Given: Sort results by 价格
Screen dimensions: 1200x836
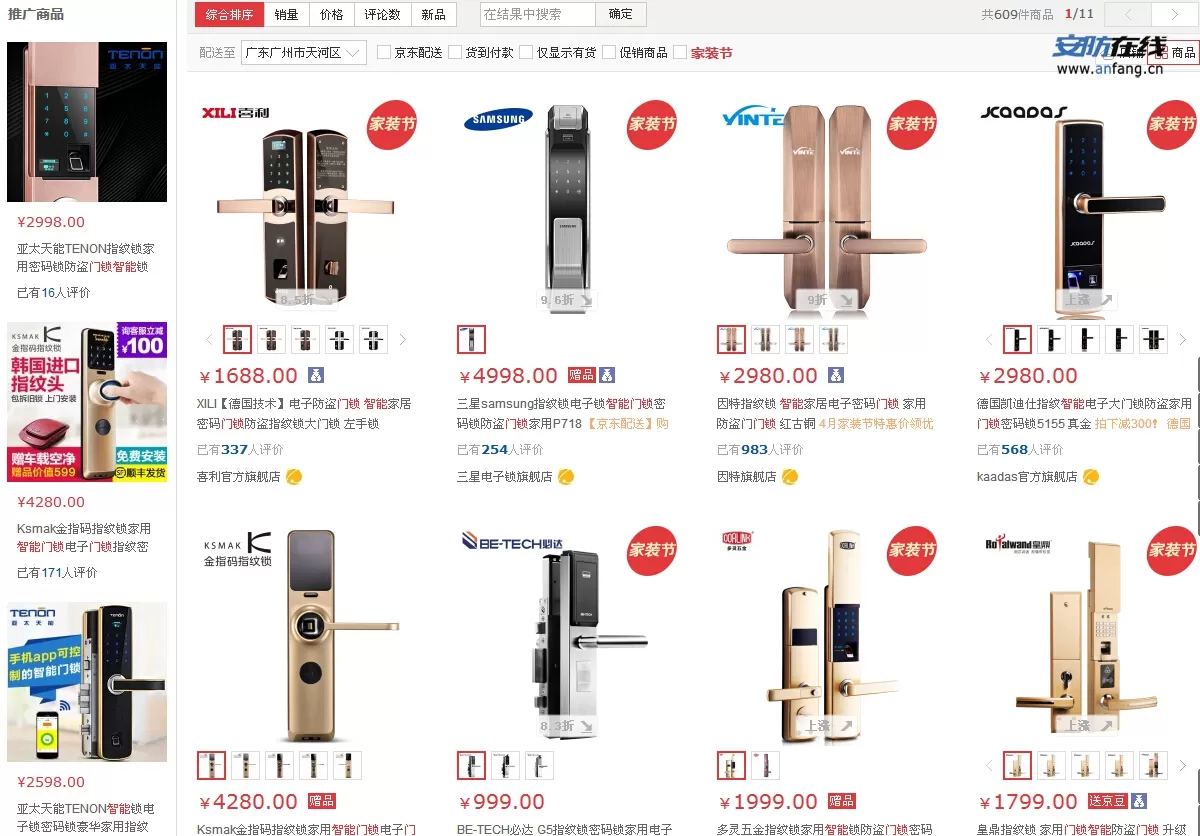Looking at the screenshot, I should tap(332, 14).
